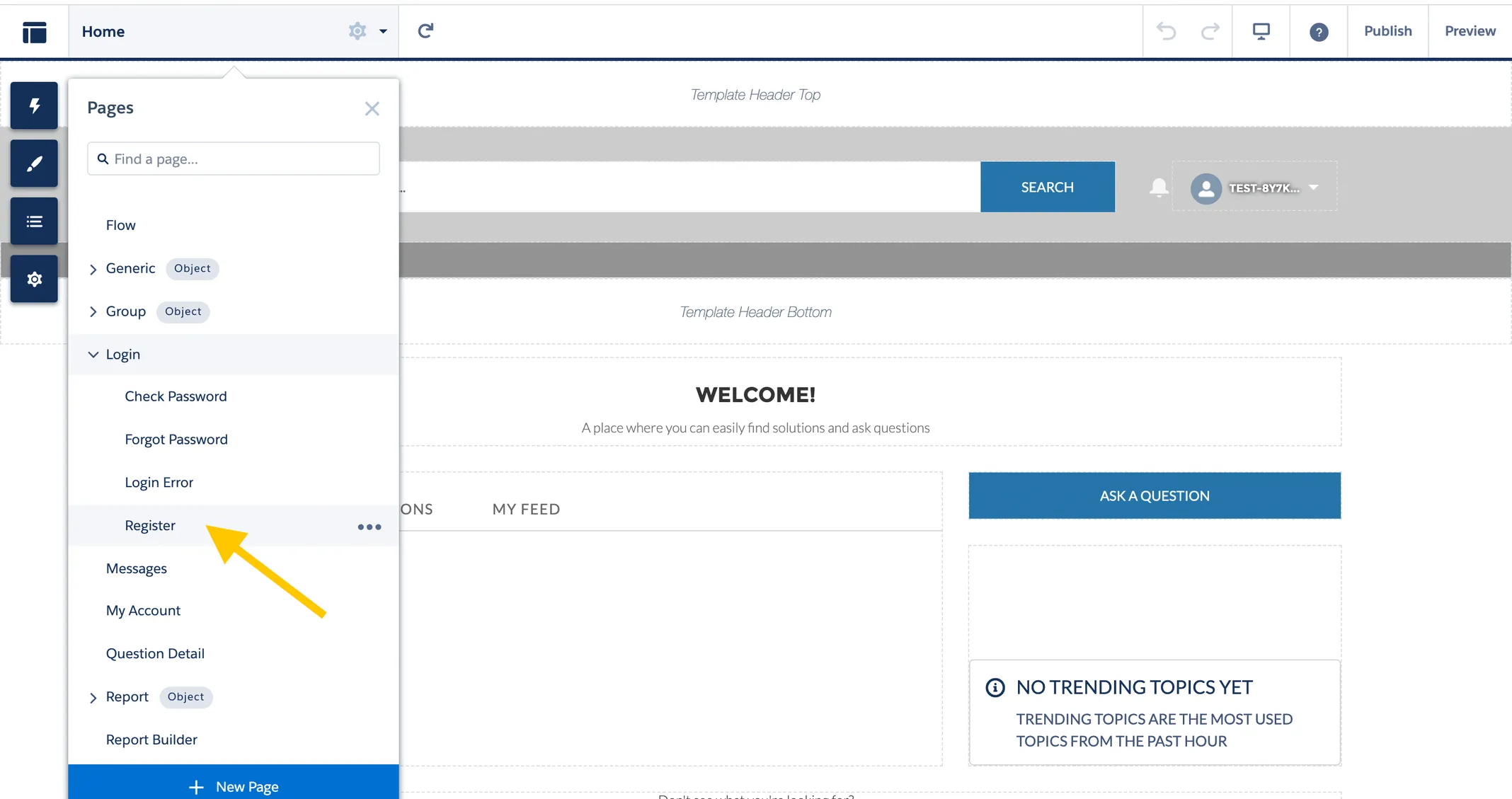Switch to the MY FEED tab
Image resolution: width=1512 pixels, height=799 pixels.
(526, 510)
